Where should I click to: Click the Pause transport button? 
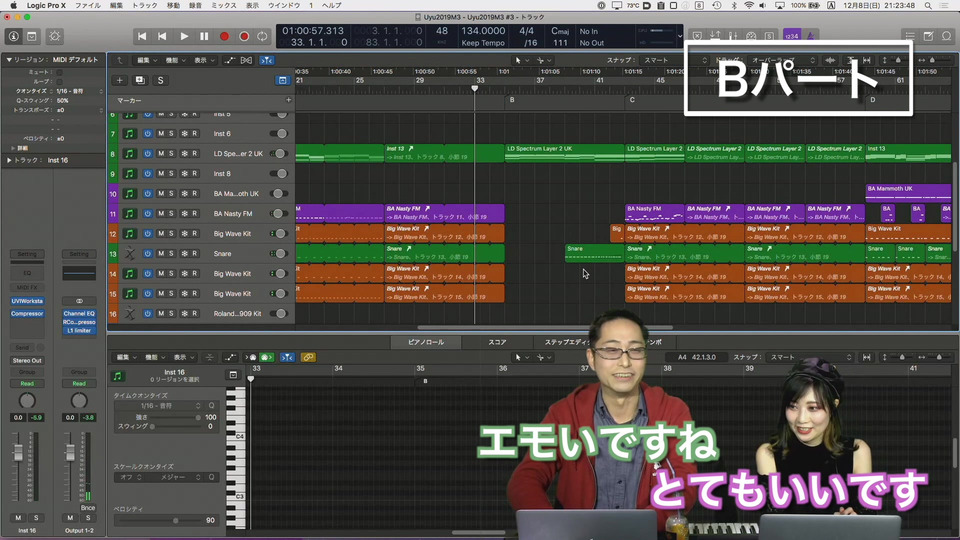pyautogui.click(x=204, y=36)
